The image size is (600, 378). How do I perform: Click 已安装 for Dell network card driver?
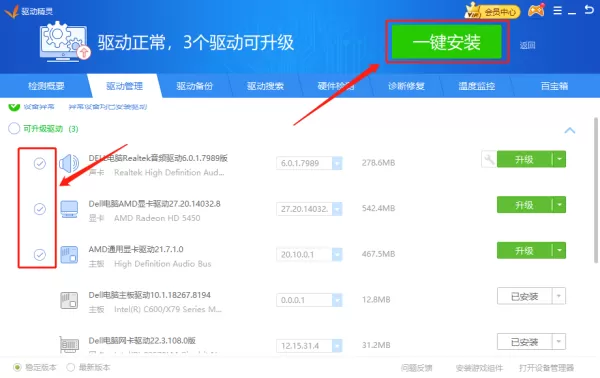[x=525, y=341]
